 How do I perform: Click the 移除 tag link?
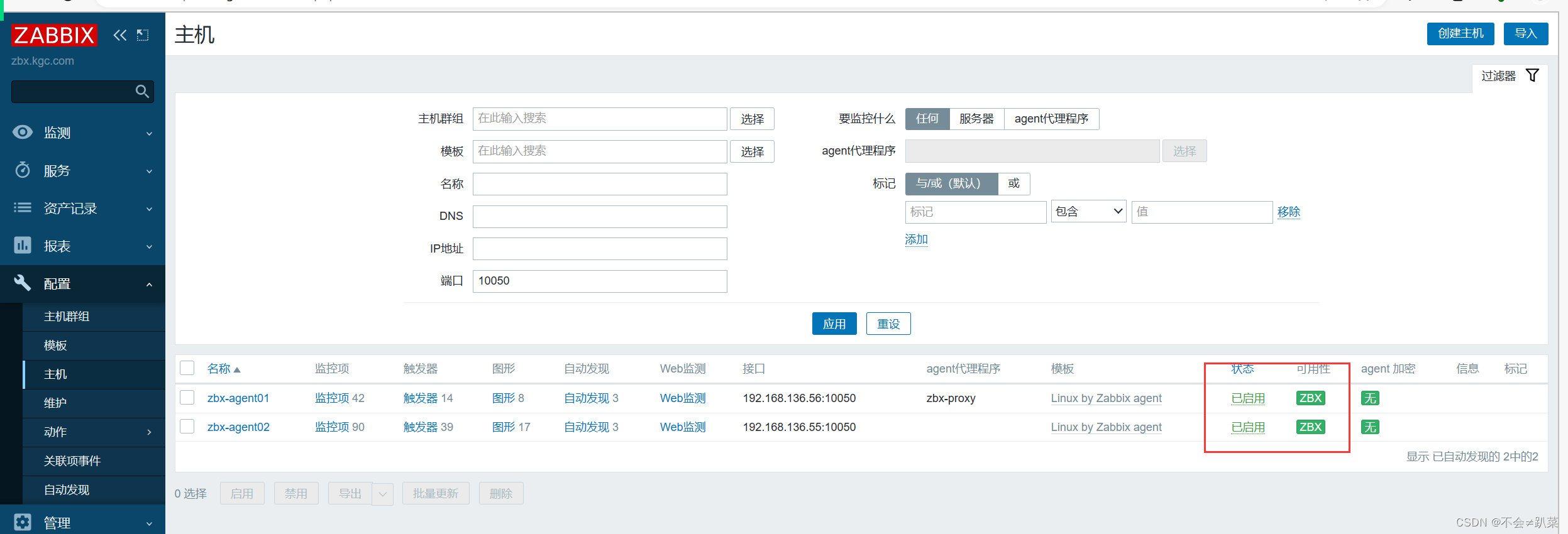pos(1289,212)
